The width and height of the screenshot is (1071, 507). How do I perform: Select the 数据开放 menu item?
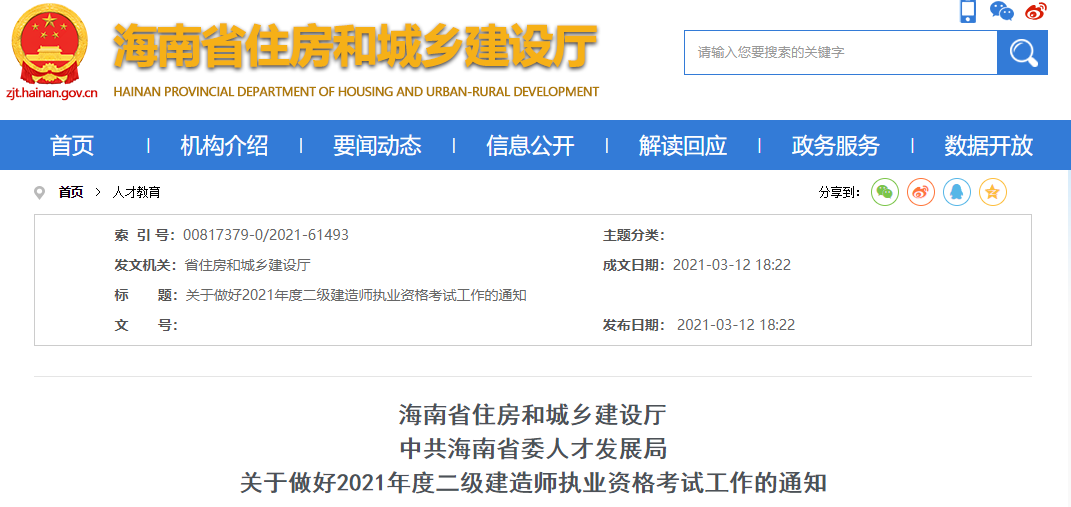(988, 146)
